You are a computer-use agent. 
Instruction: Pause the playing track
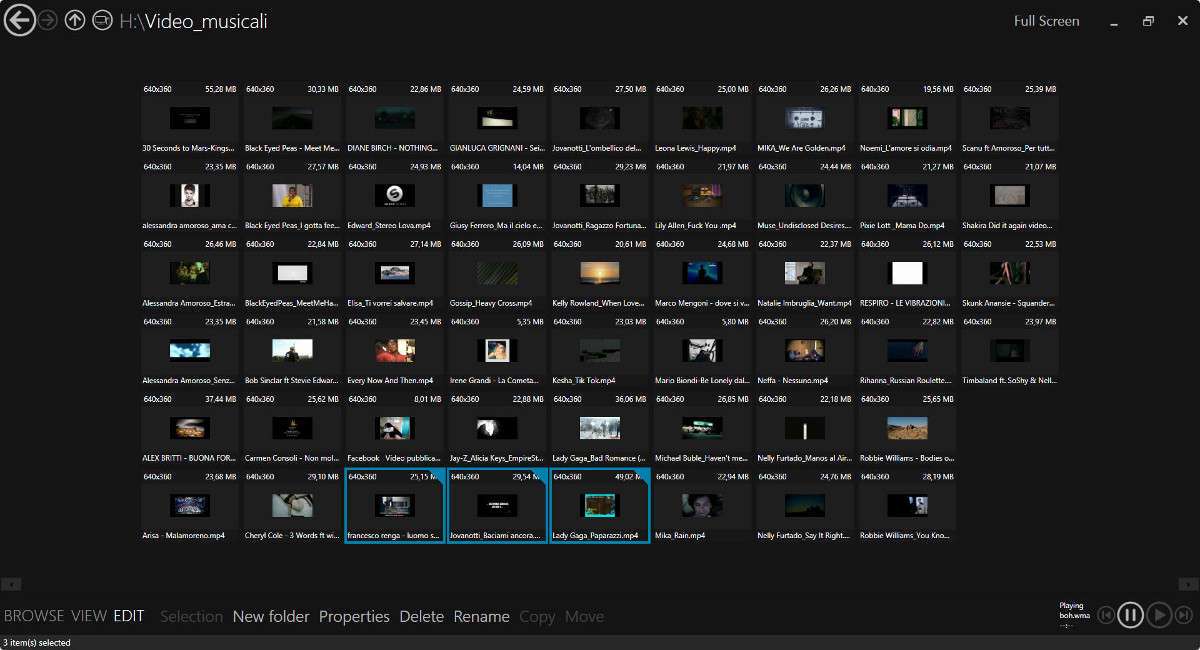tap(1130, 615)
